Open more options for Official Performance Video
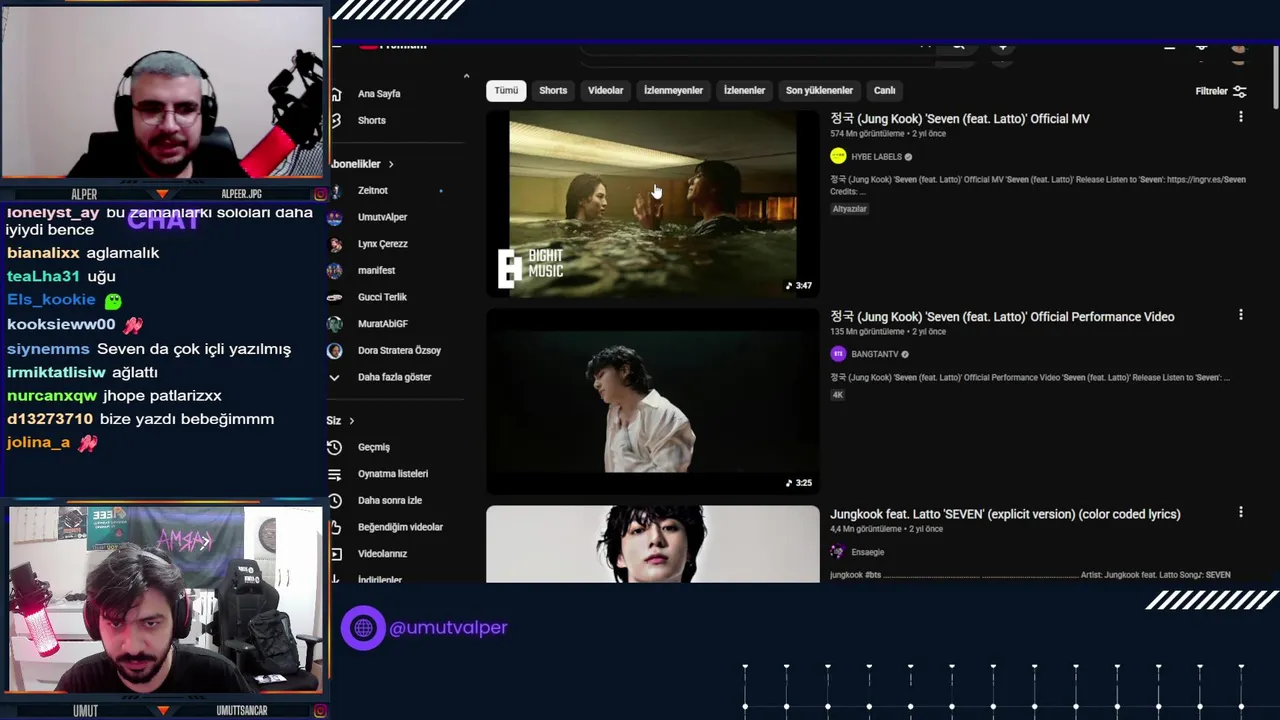Image resolution: width=1280 pixels, height=720 pixels. tap(1241, 315)
